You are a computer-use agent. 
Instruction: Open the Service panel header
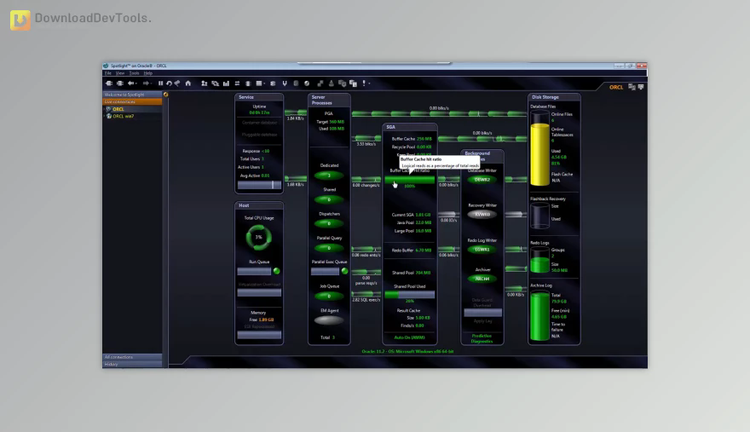click(x=259, y=97)
